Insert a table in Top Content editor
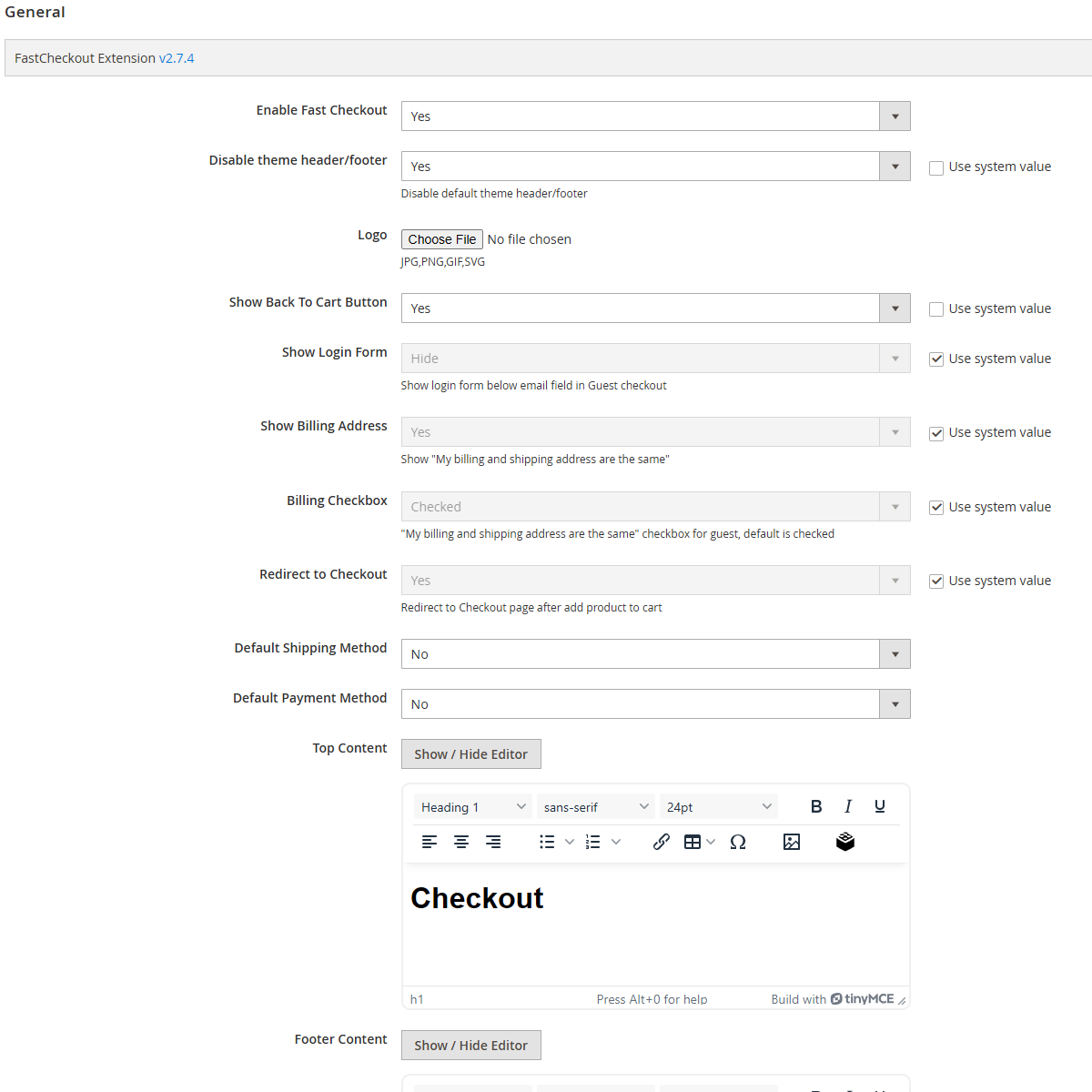Screen dimensions: 1092x1092 [693, 842]
